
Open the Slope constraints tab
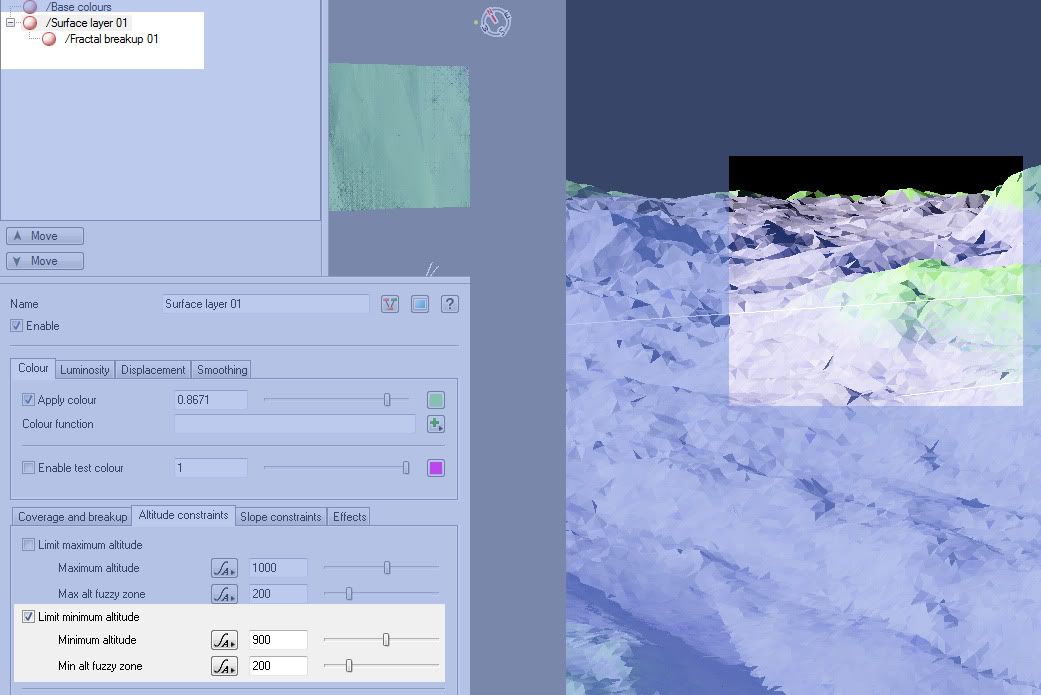(x=280, y=517)
